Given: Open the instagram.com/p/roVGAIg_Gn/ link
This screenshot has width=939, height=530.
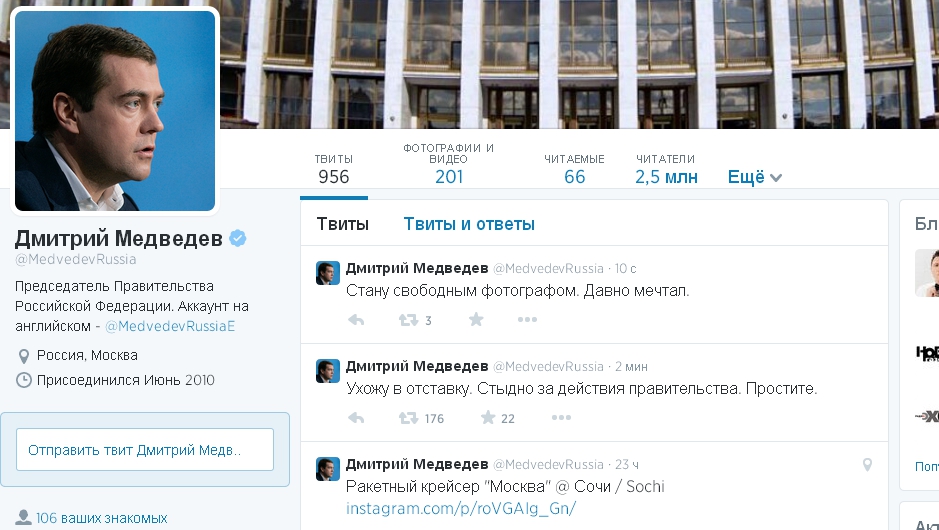Looking at the screenshot, I should [x=461, y=508].
